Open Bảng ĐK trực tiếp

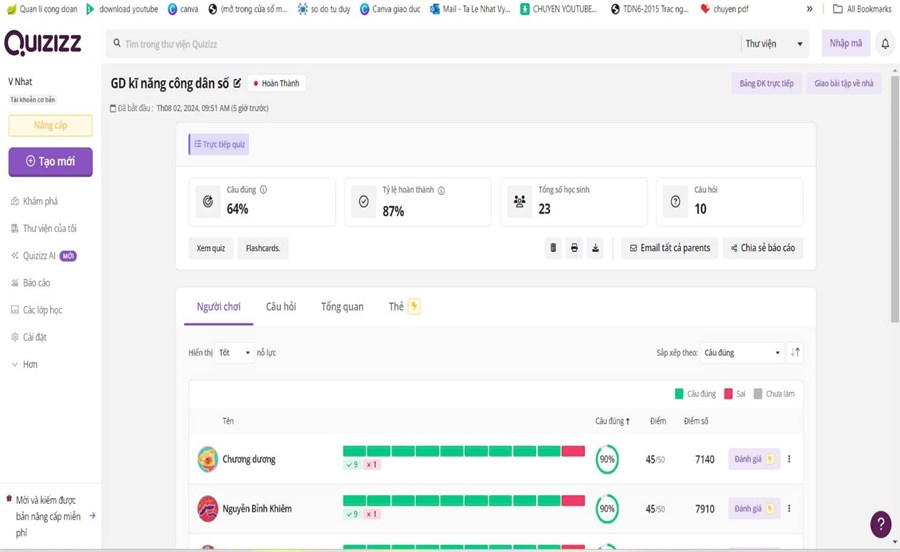pyautogui.click(x=766, y=83)
